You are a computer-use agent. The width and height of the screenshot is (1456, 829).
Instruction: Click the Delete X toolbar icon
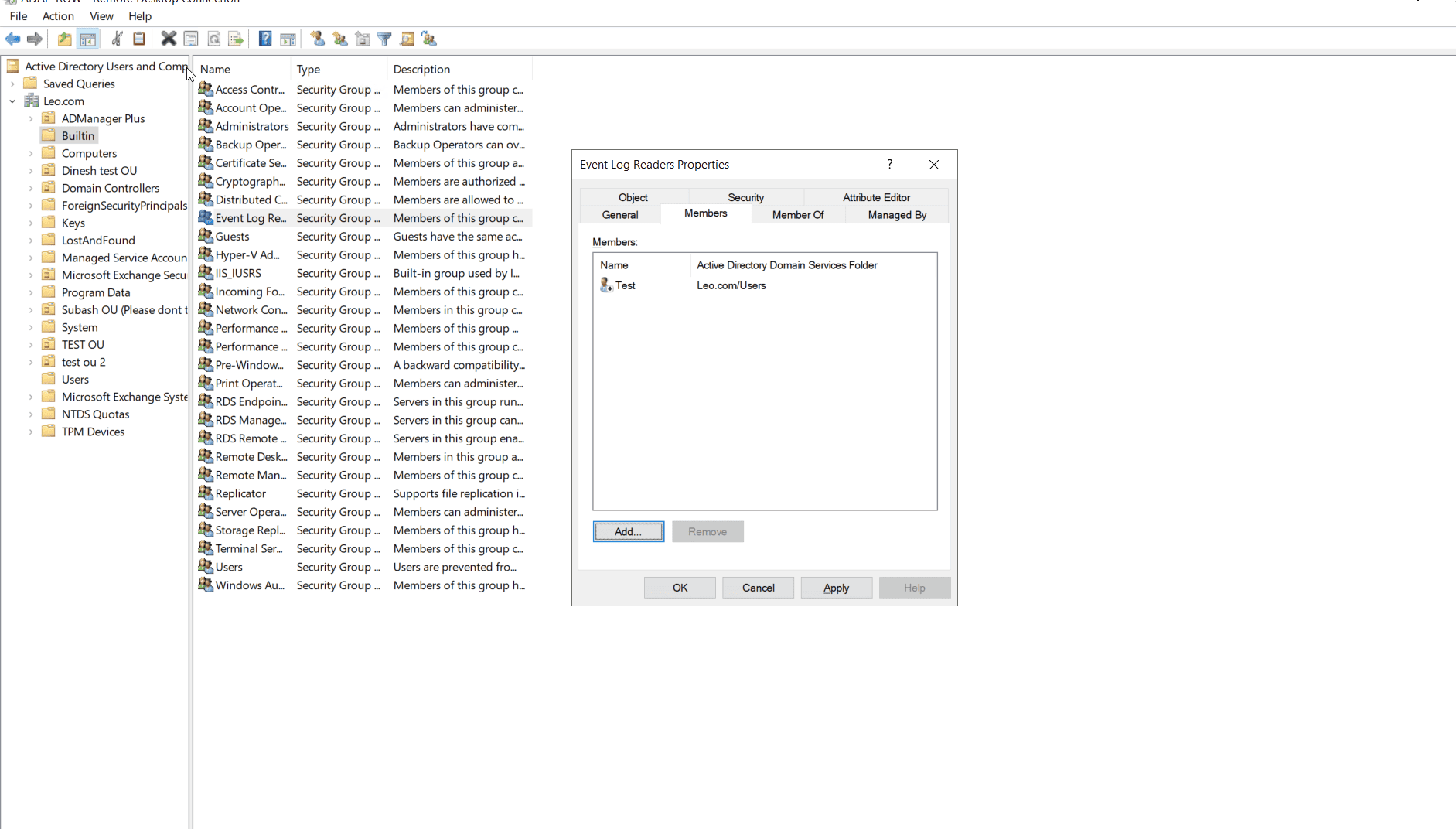(x=169, y=39)
